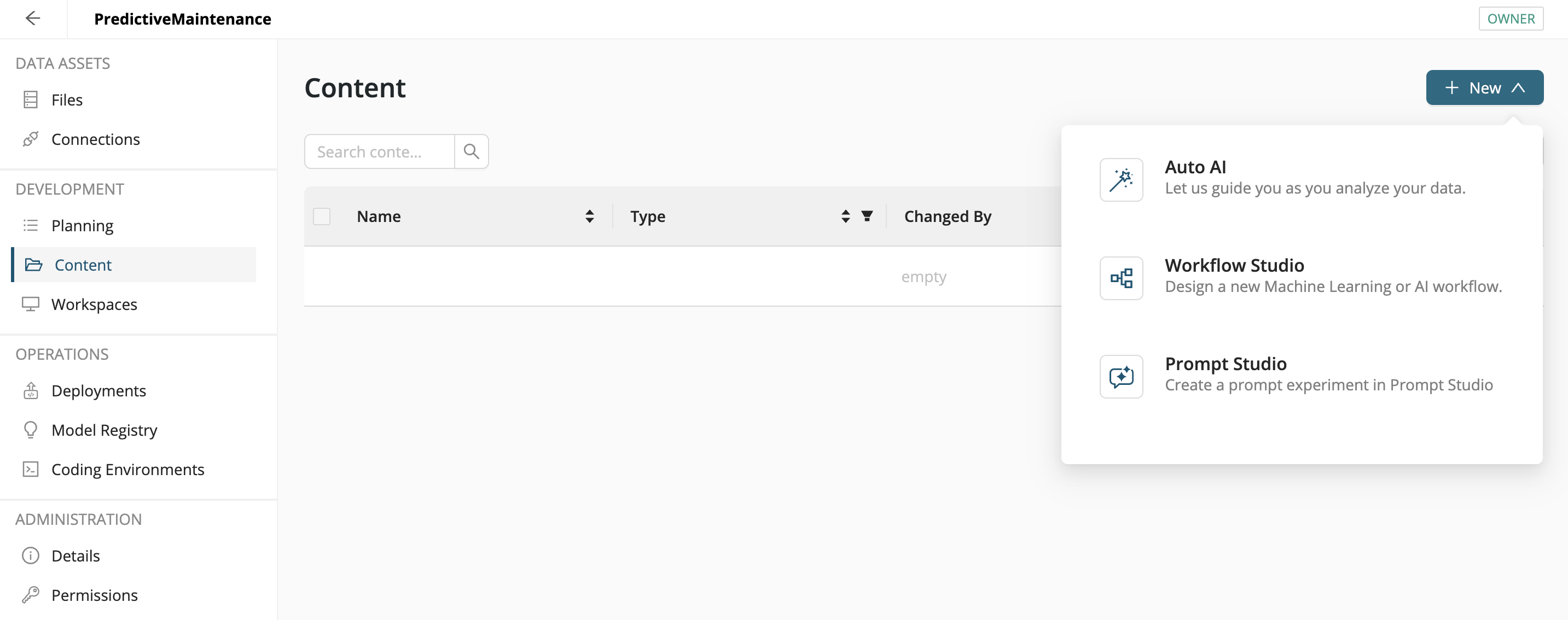Click the Connections link icon
The width and height of the screenshot is (1568, 620).
click(31, 139)
